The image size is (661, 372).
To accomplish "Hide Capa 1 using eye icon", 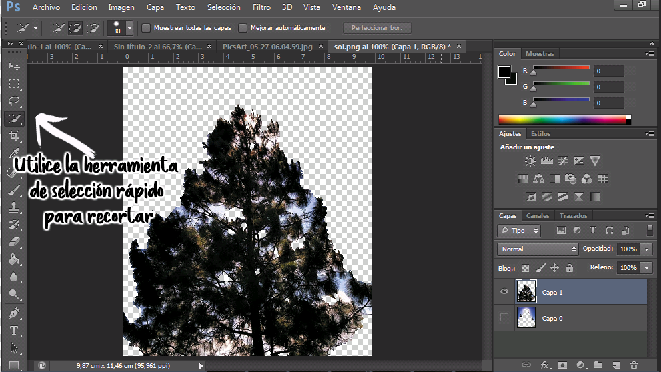I will 504,291.
